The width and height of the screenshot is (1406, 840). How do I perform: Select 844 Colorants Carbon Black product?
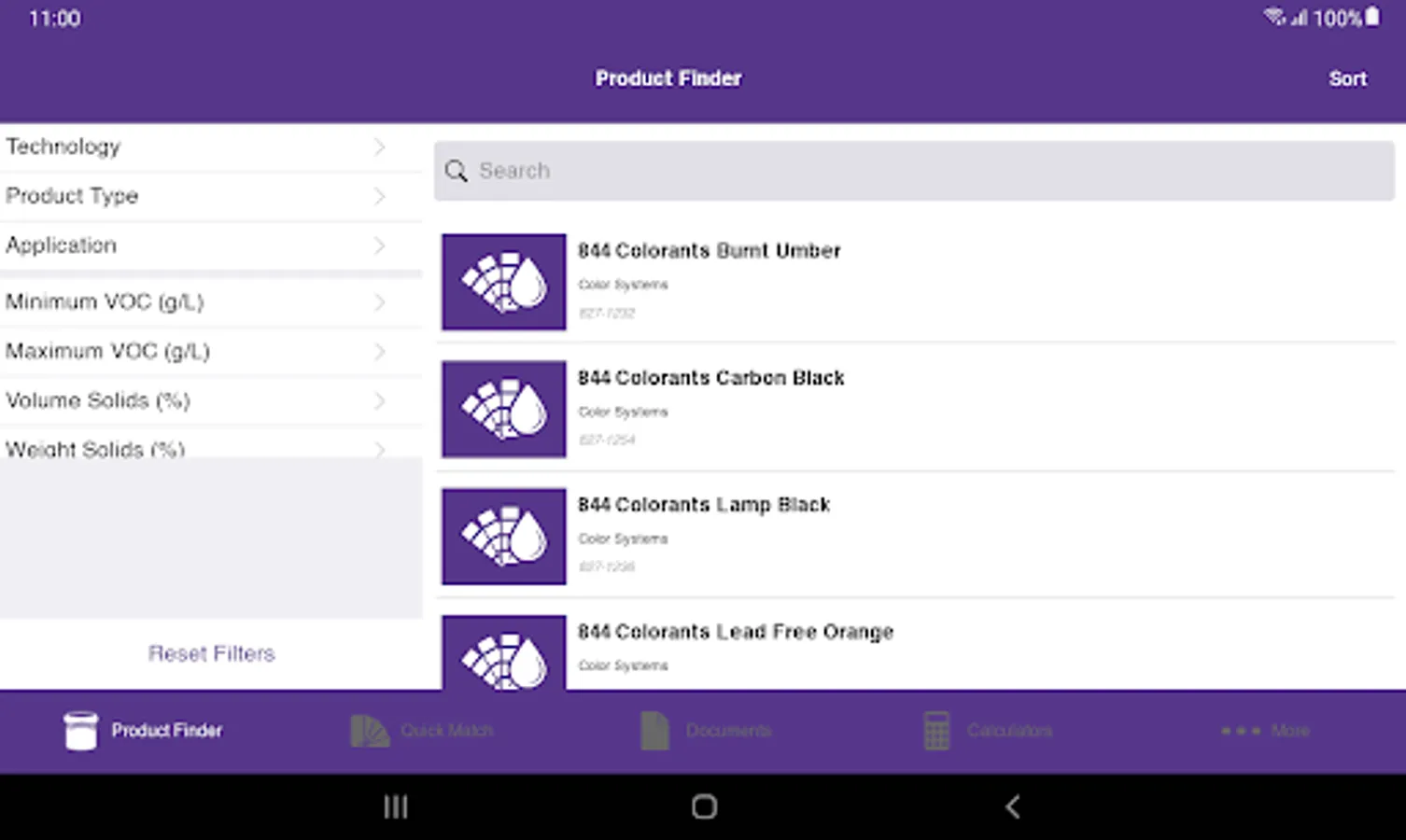click(710, 378)
